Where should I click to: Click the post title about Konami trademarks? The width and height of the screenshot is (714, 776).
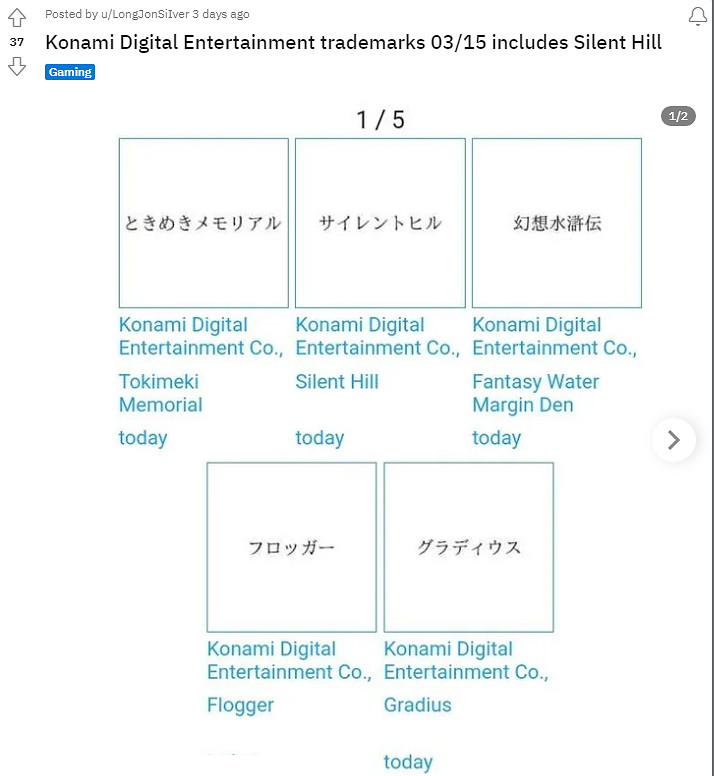coord(353,42)
